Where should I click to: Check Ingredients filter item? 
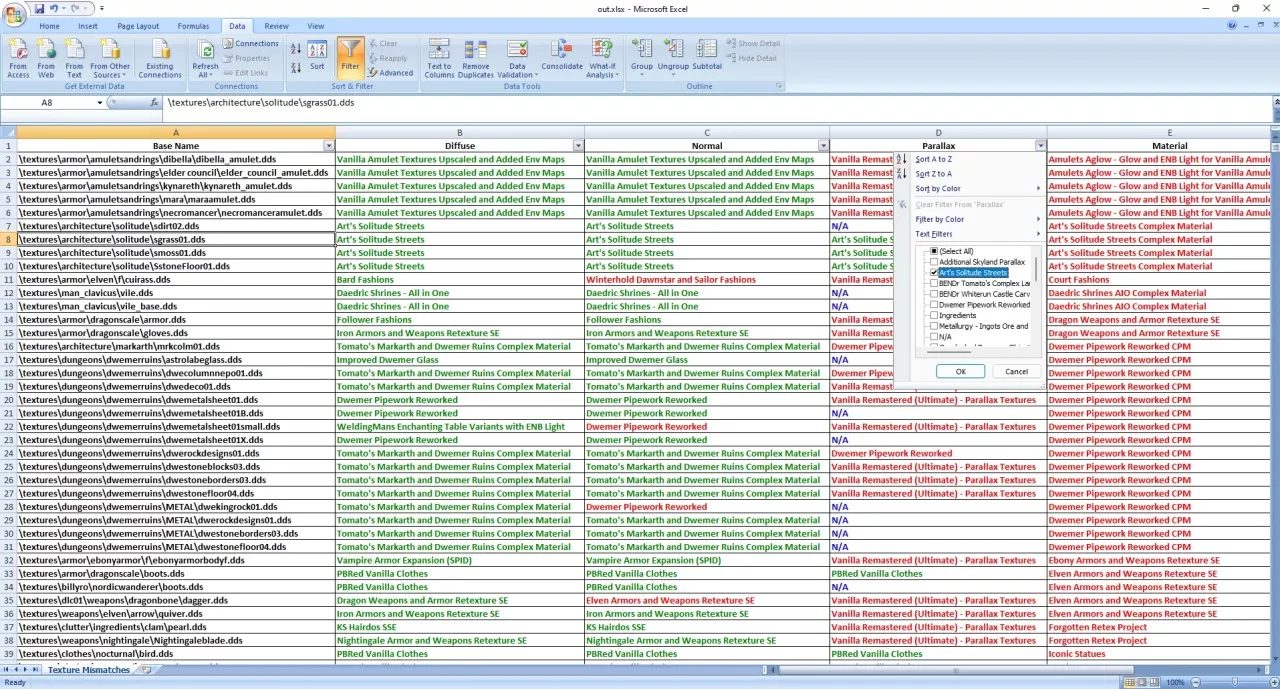[934, 315]
